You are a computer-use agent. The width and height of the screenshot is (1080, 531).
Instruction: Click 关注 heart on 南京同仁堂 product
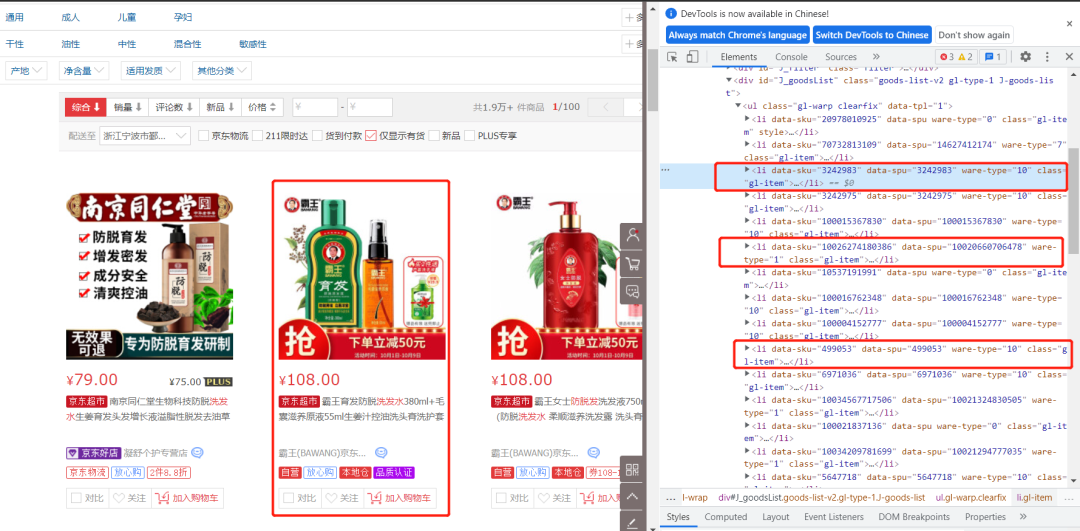coord(129,498)
